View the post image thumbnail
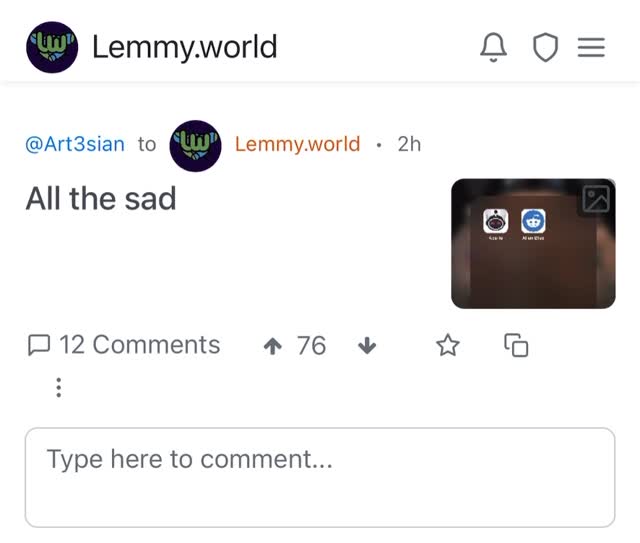 pos(533,243)
